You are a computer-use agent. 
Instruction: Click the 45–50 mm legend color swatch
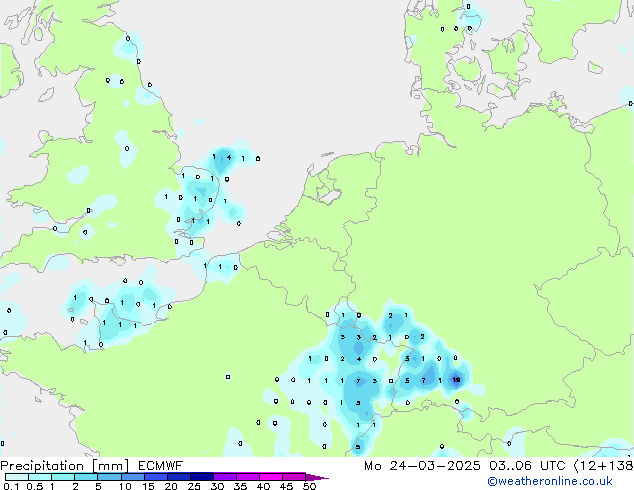294,477
